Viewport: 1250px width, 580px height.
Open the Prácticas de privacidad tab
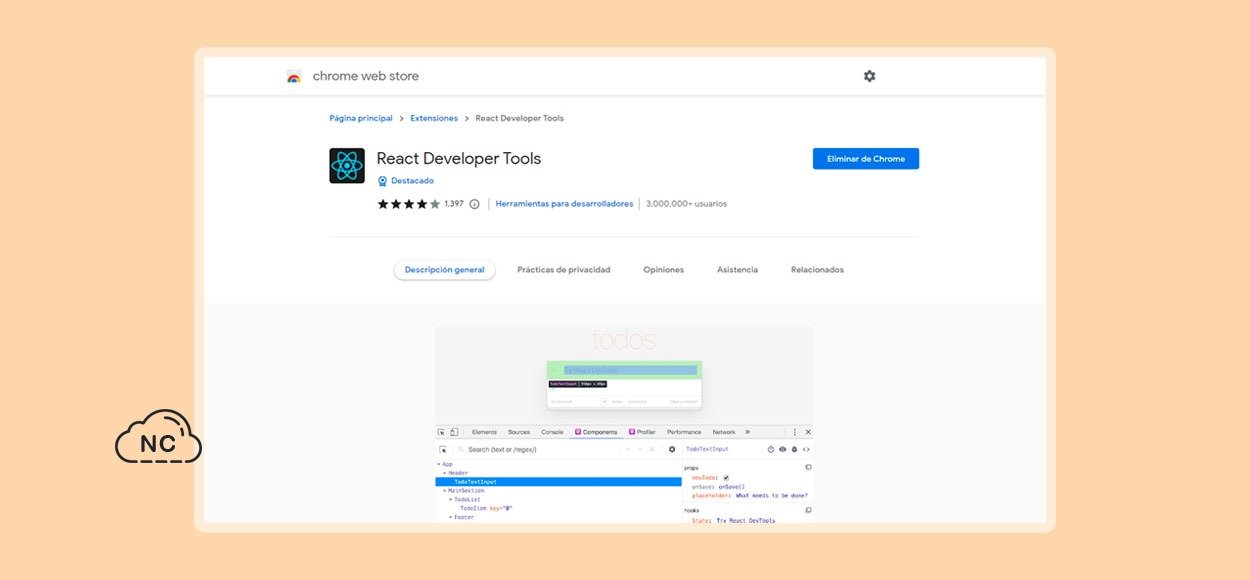(564, 270)
